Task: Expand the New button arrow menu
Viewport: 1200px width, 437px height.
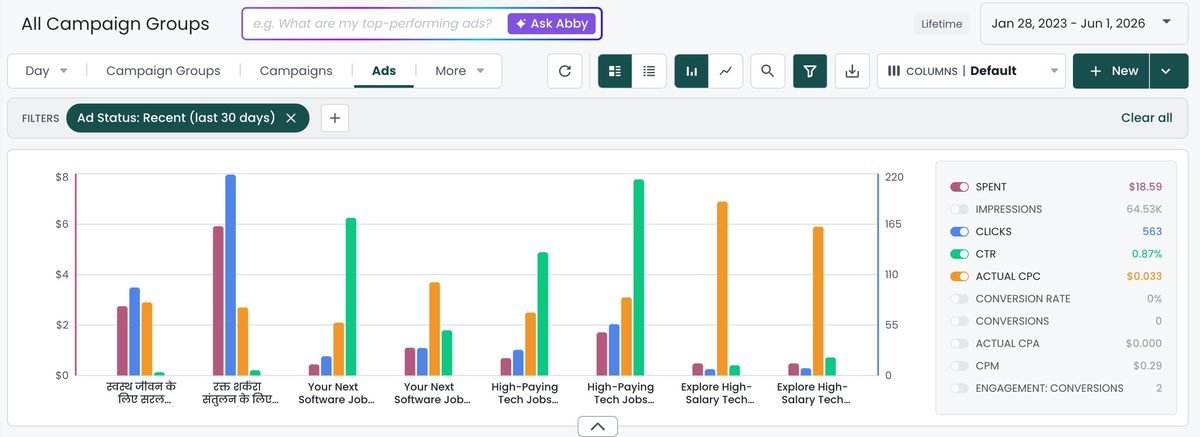Action: pos(1169,71)
